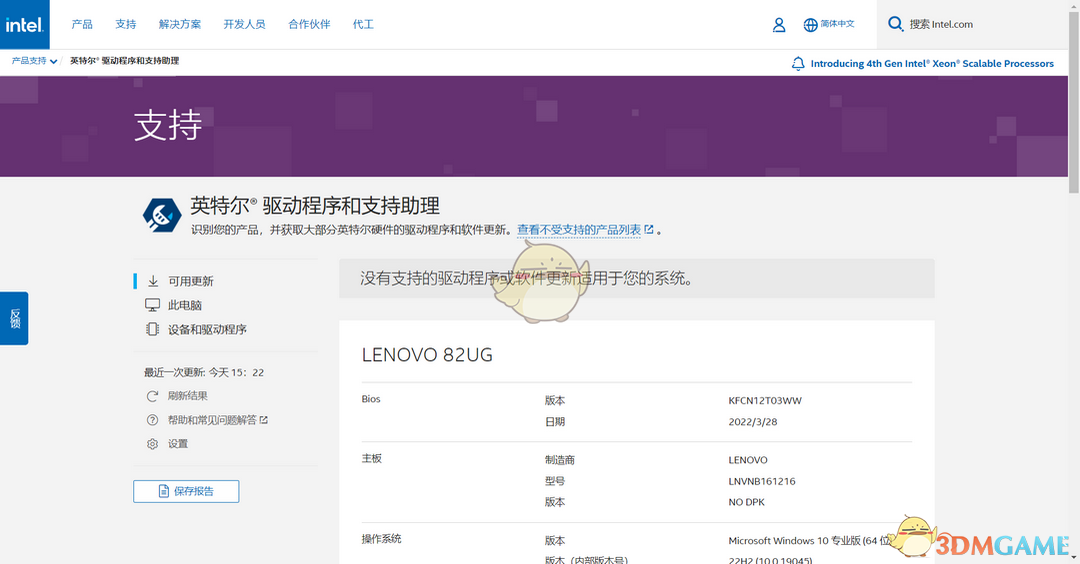
Task: Click external link icon after 查看不受支持的产品列表
Action: (x=648, y=229)
